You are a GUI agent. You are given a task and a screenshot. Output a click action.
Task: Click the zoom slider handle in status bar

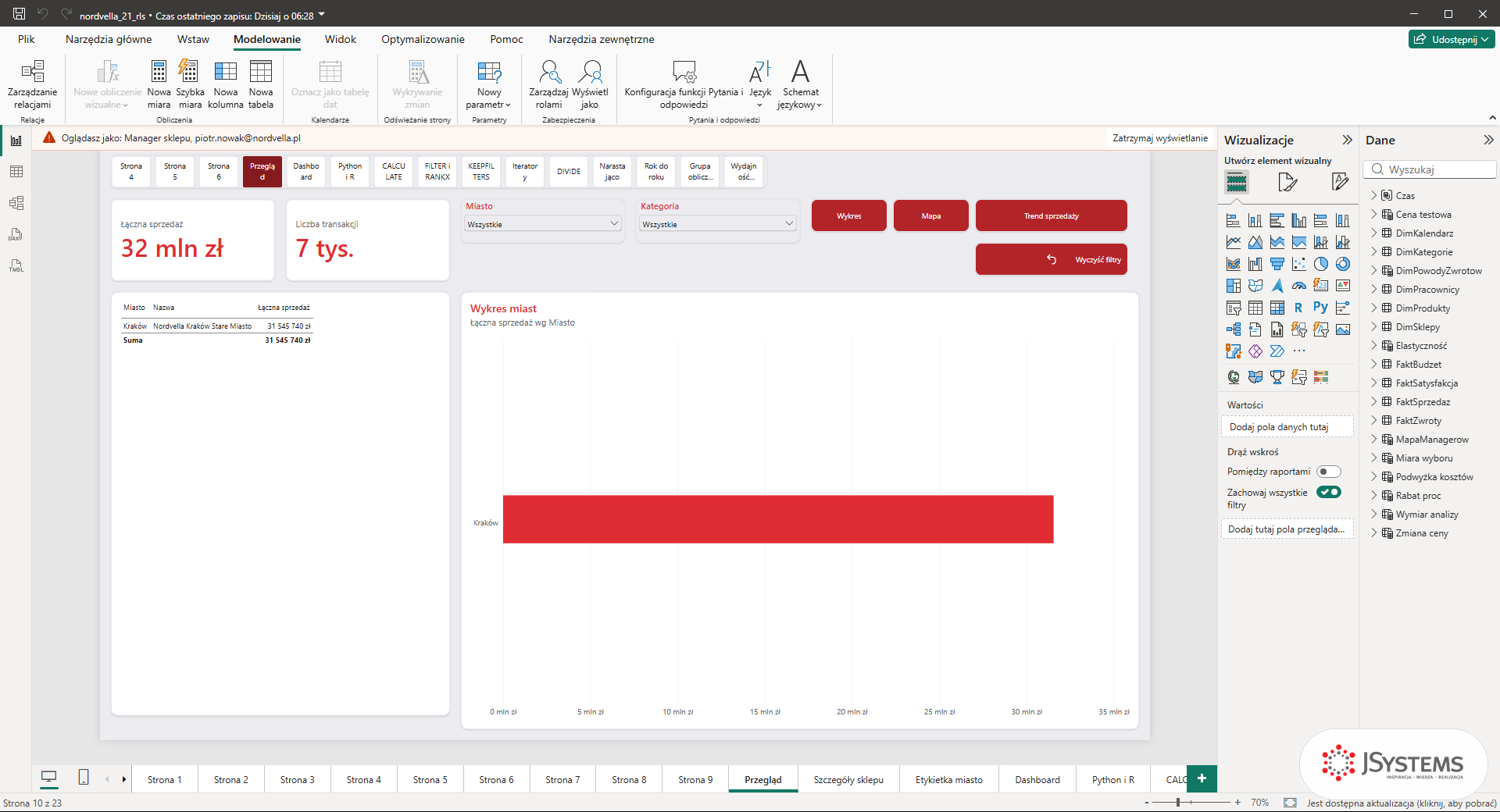1178,802
